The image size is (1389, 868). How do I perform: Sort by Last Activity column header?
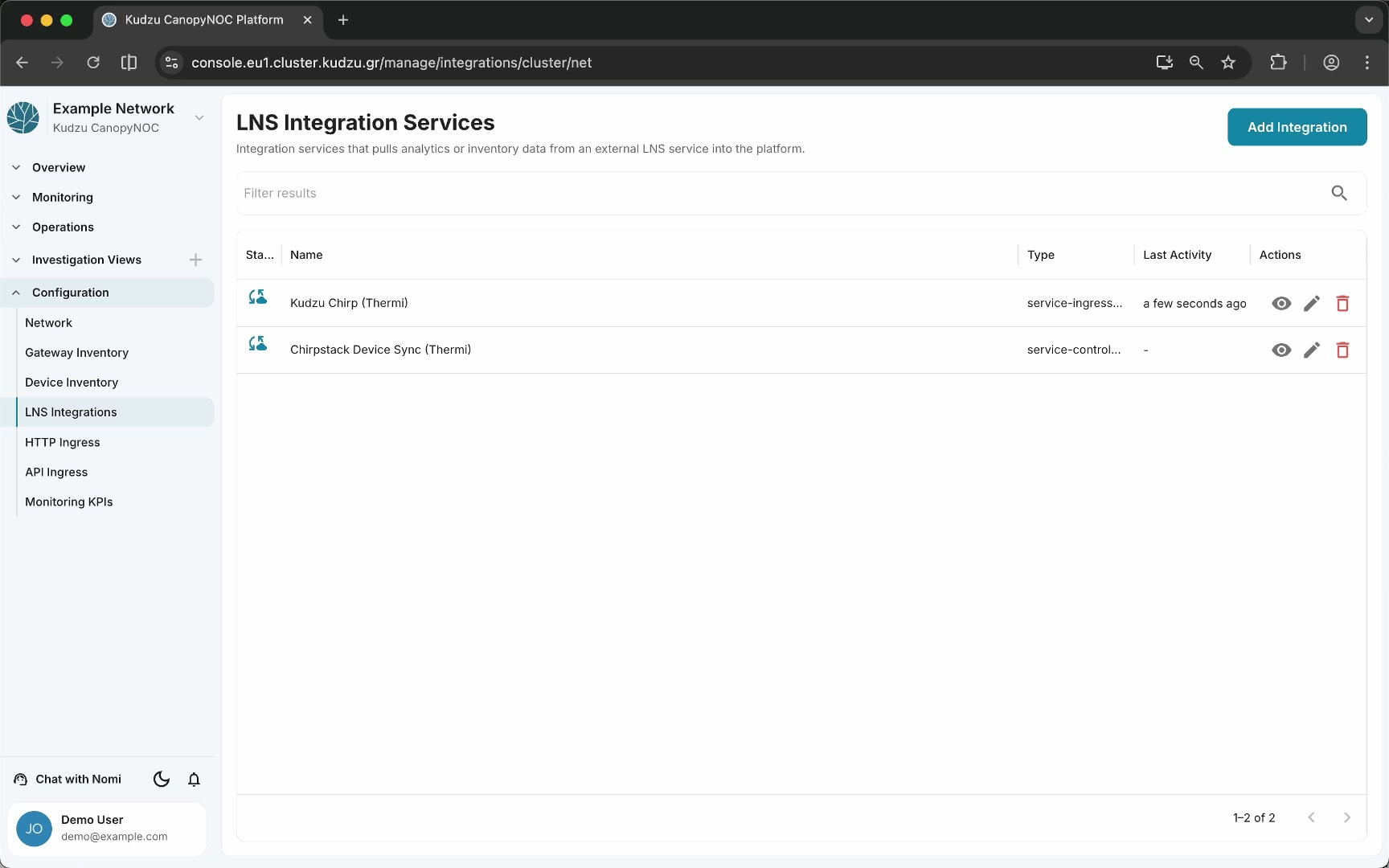1177,255
